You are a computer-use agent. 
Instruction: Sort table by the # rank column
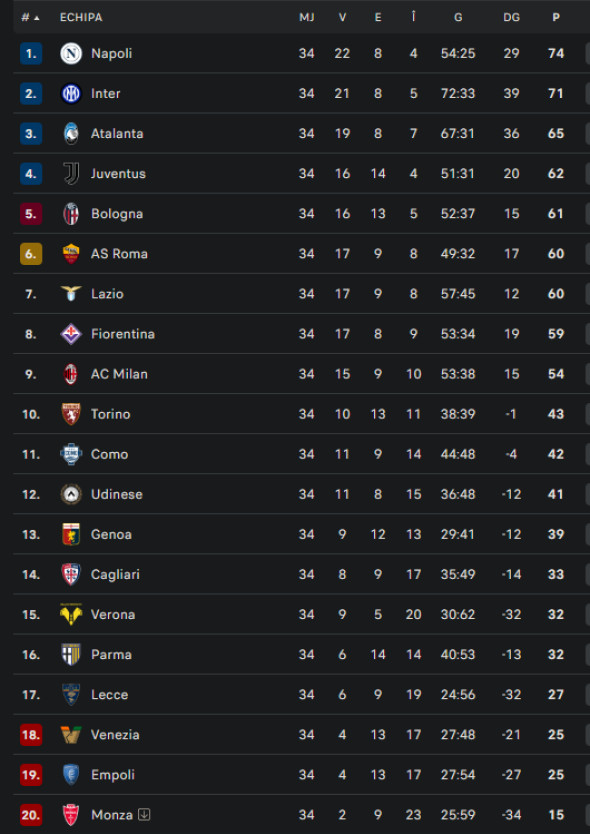pyautogui.click(x=30, y=18)
